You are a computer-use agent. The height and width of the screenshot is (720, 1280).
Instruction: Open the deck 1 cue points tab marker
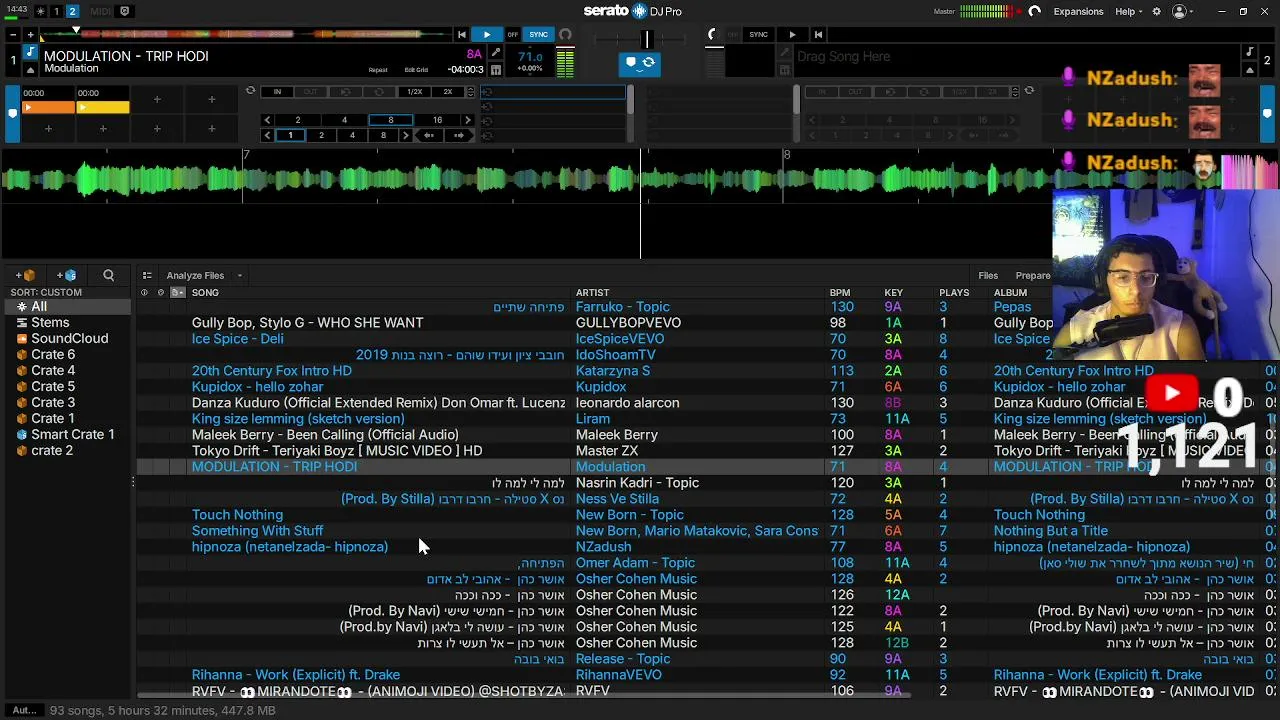[13, 113]
